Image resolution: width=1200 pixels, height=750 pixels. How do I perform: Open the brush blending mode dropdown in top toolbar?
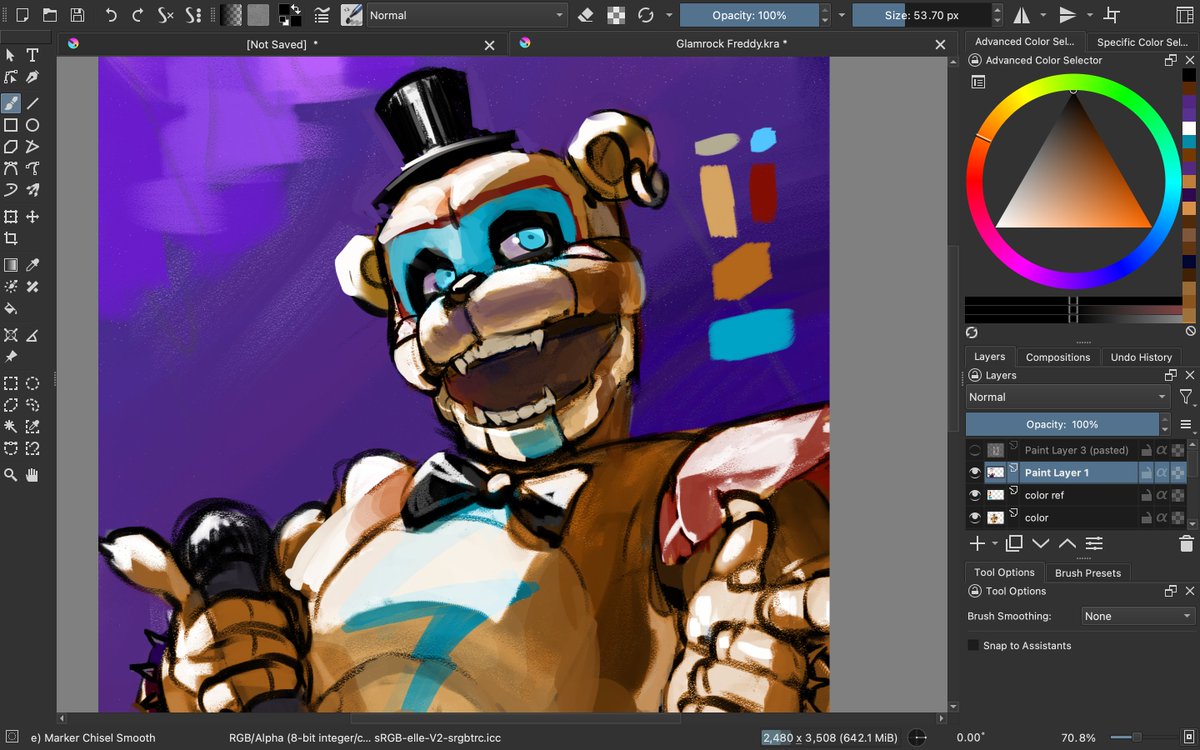coord(465,15)
